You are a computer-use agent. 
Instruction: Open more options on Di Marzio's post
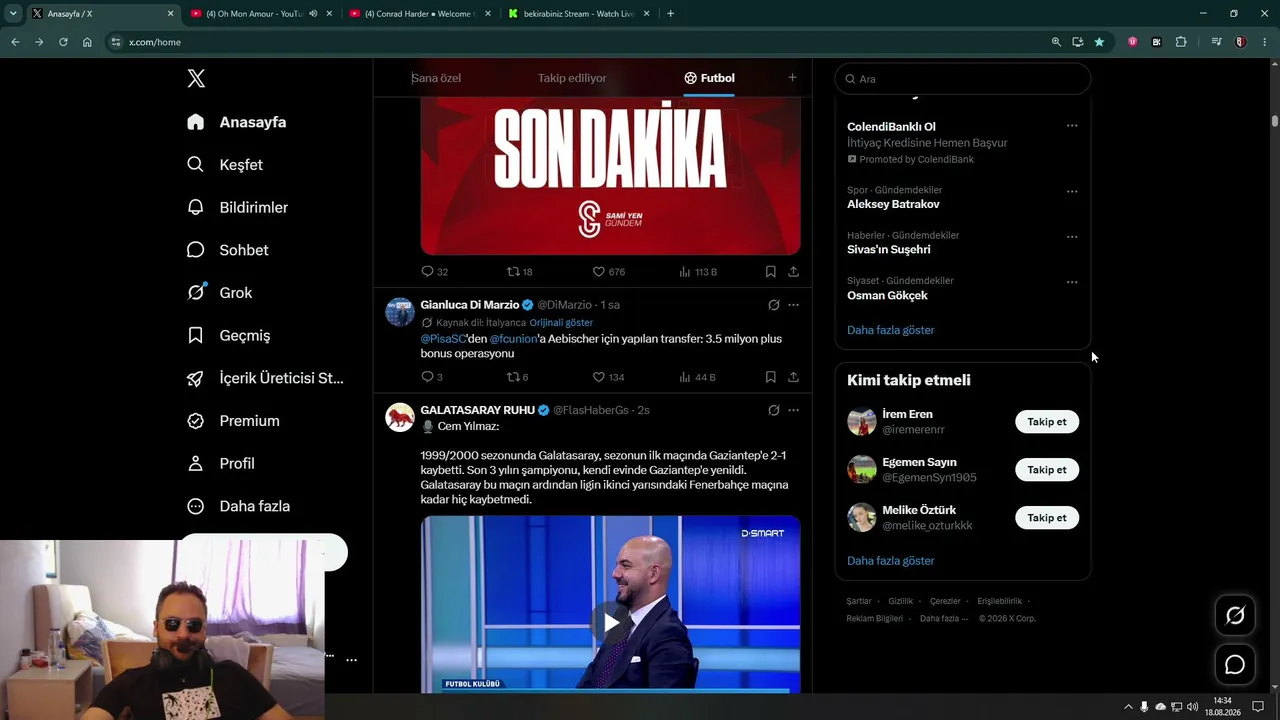(x=793, y=305)
